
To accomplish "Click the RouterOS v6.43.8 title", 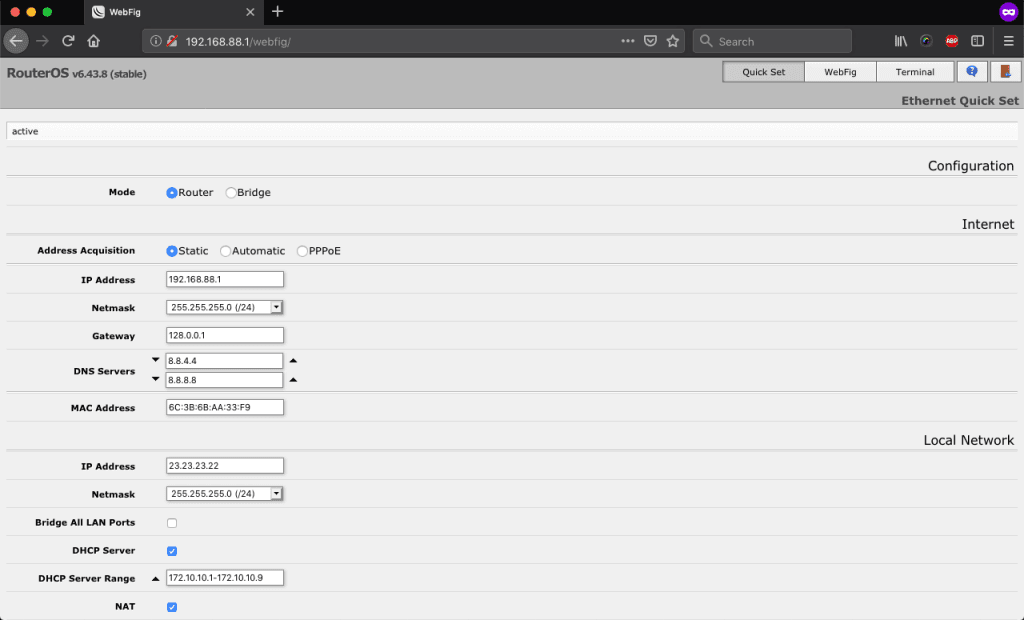I will point(76,73).
